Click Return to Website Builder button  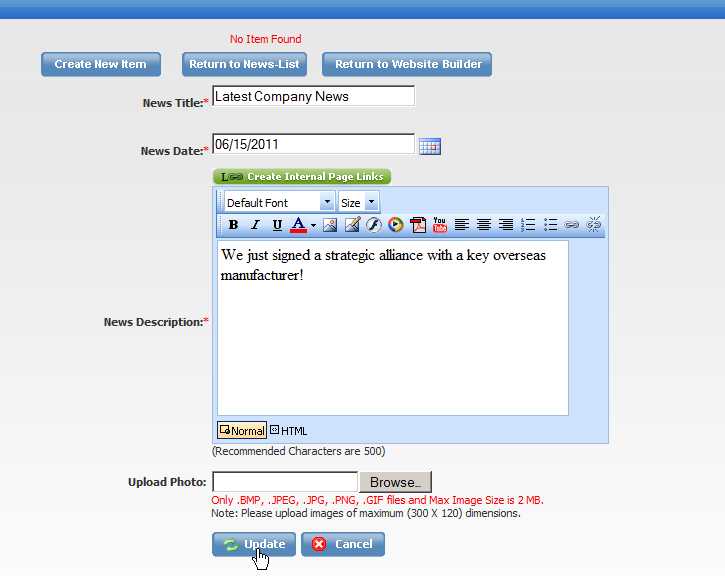point(407,64)
